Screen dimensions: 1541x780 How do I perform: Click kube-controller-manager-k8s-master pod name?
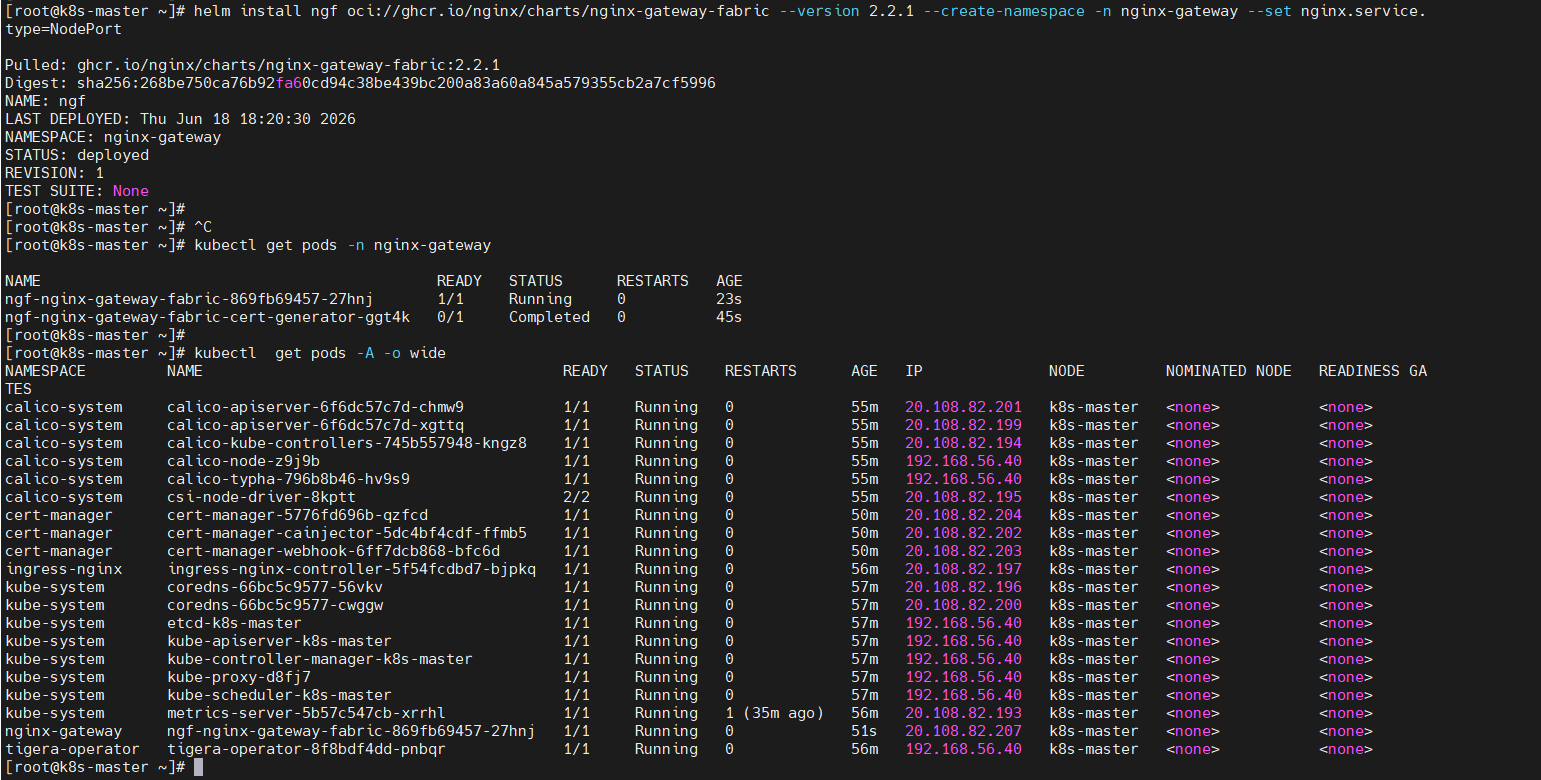click(x=320, y=659)
